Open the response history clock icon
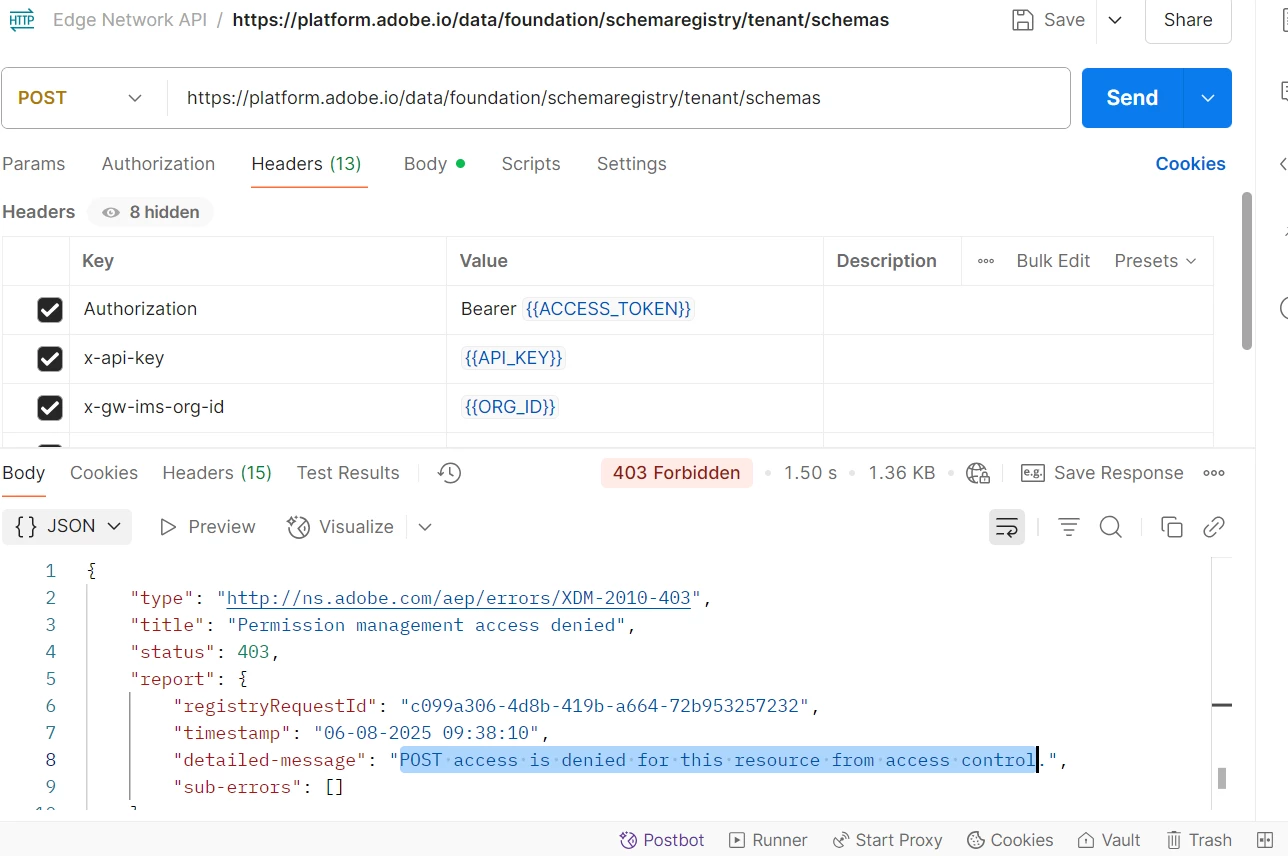Viewport: 1288px width, 856px height. tap(450, 473)
